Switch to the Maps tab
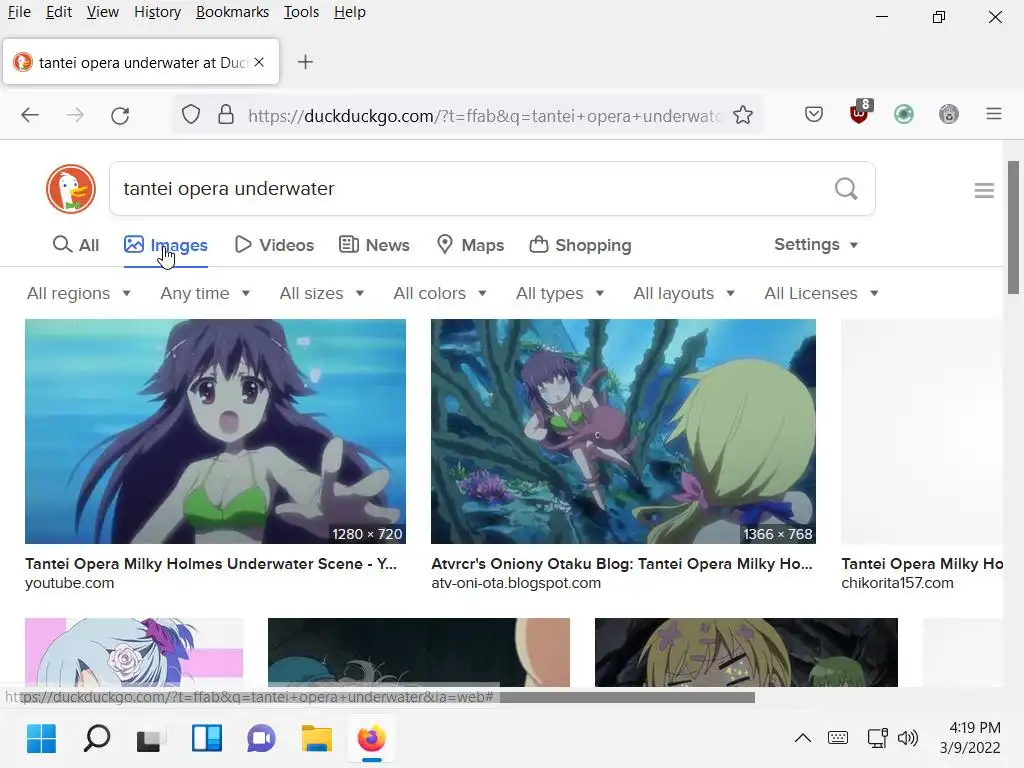 point(470,245)
